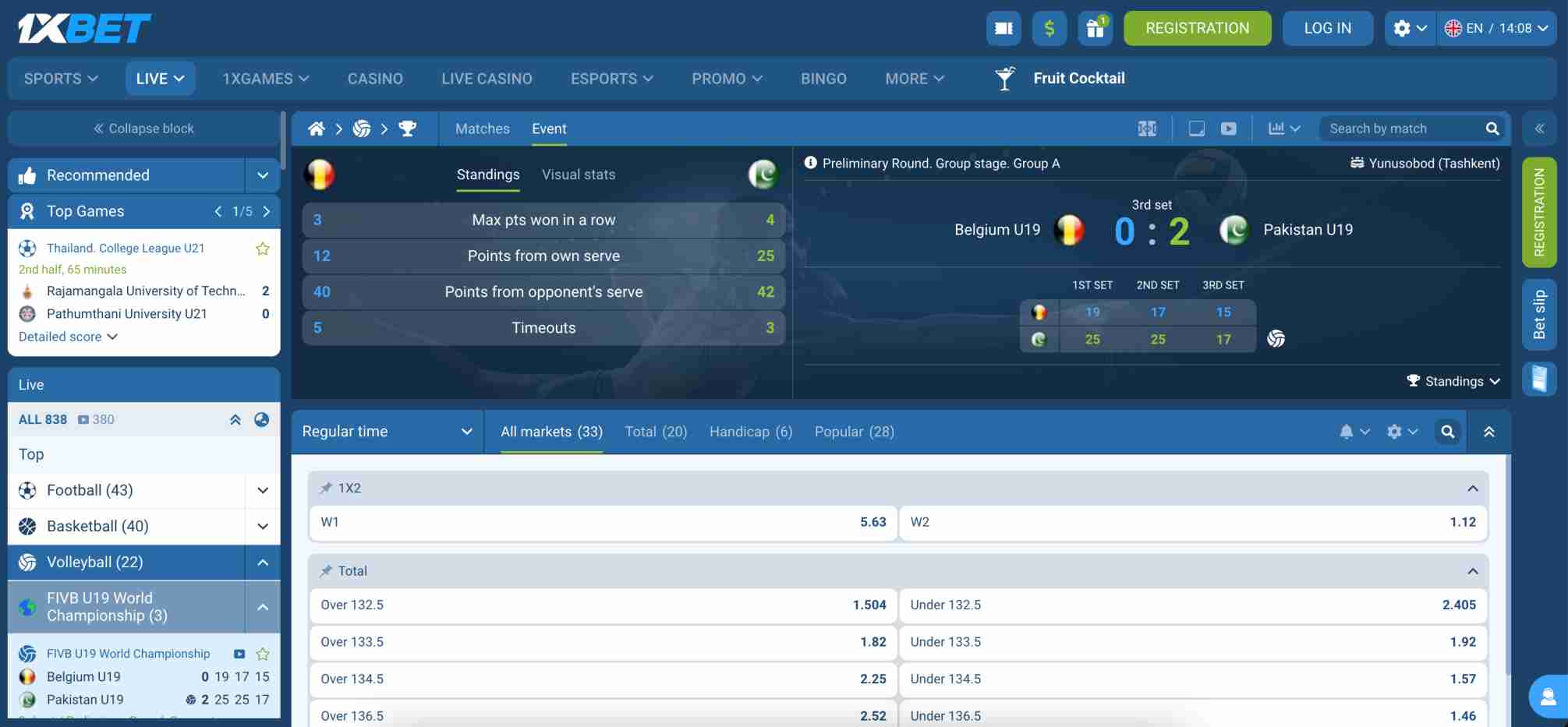
Task: Open the CASINO menu item
Action: pyautogui.click(x=375, y=79)
